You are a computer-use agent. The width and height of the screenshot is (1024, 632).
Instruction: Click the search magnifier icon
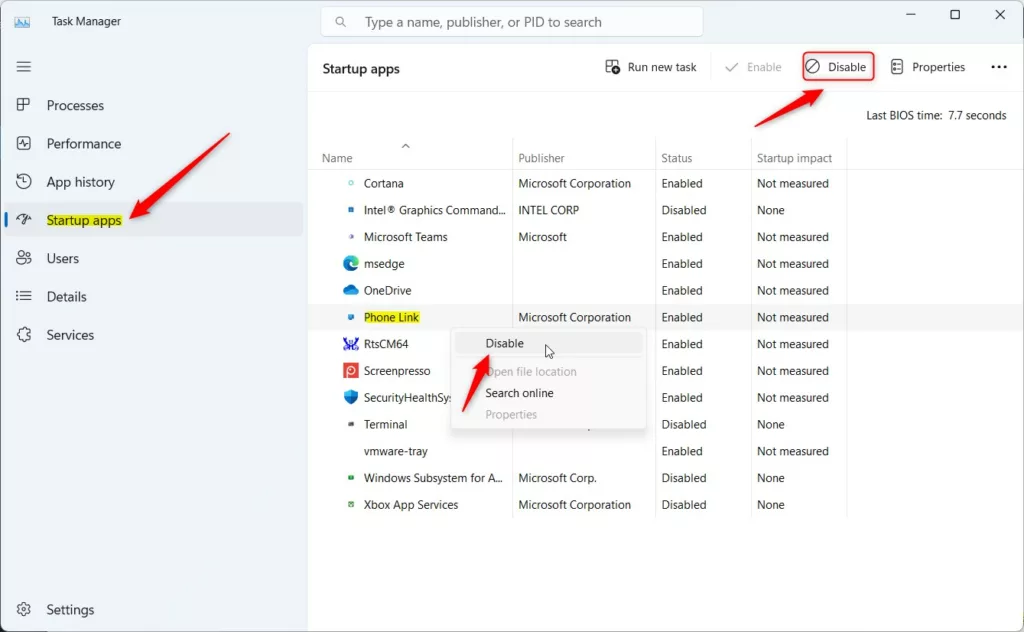tap(340, 22)
